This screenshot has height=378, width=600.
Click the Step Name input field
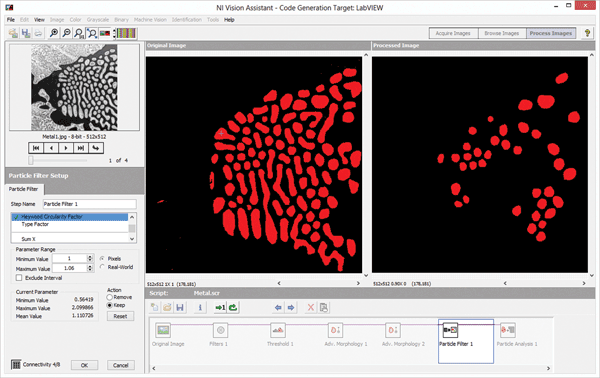tap(89, 204)
